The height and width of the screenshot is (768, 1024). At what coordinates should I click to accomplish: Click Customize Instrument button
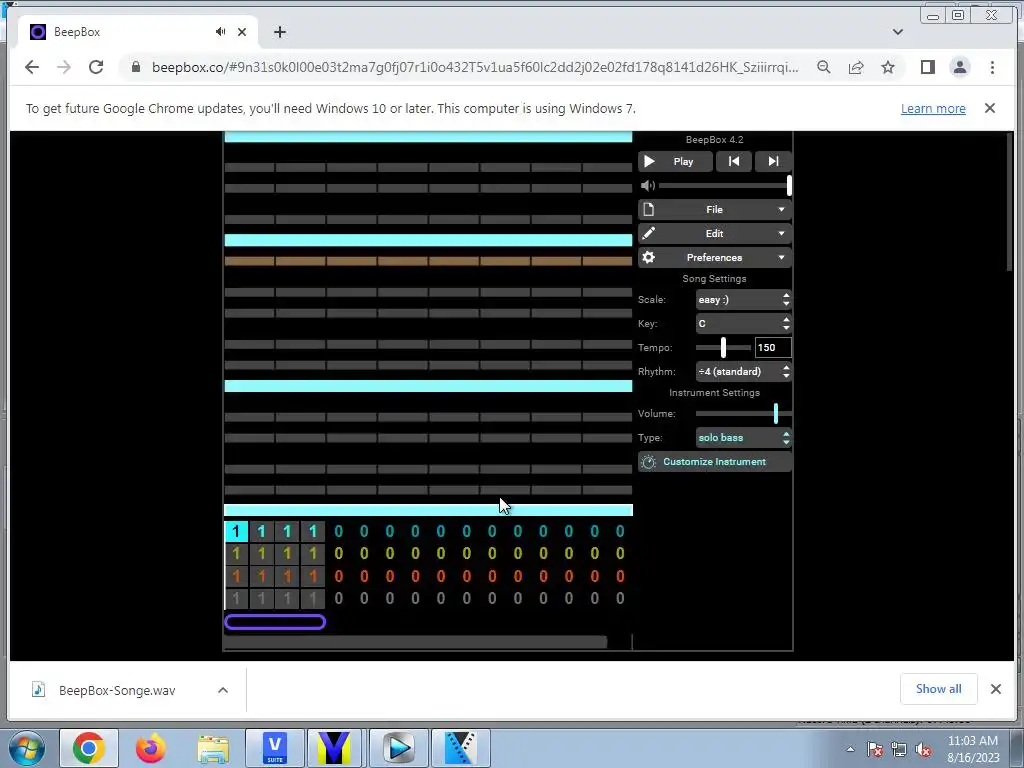tap(714, 462)
